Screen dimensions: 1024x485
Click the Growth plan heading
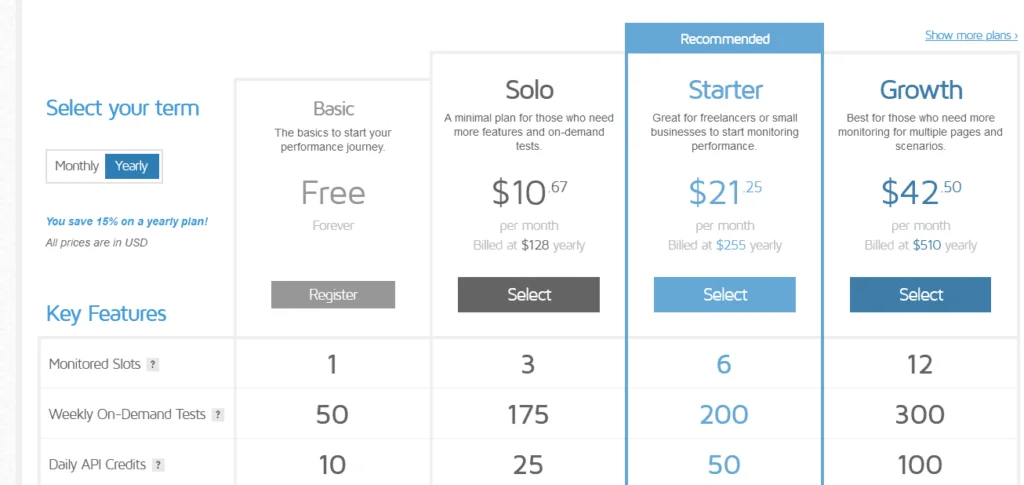click(x=921, y=90)
